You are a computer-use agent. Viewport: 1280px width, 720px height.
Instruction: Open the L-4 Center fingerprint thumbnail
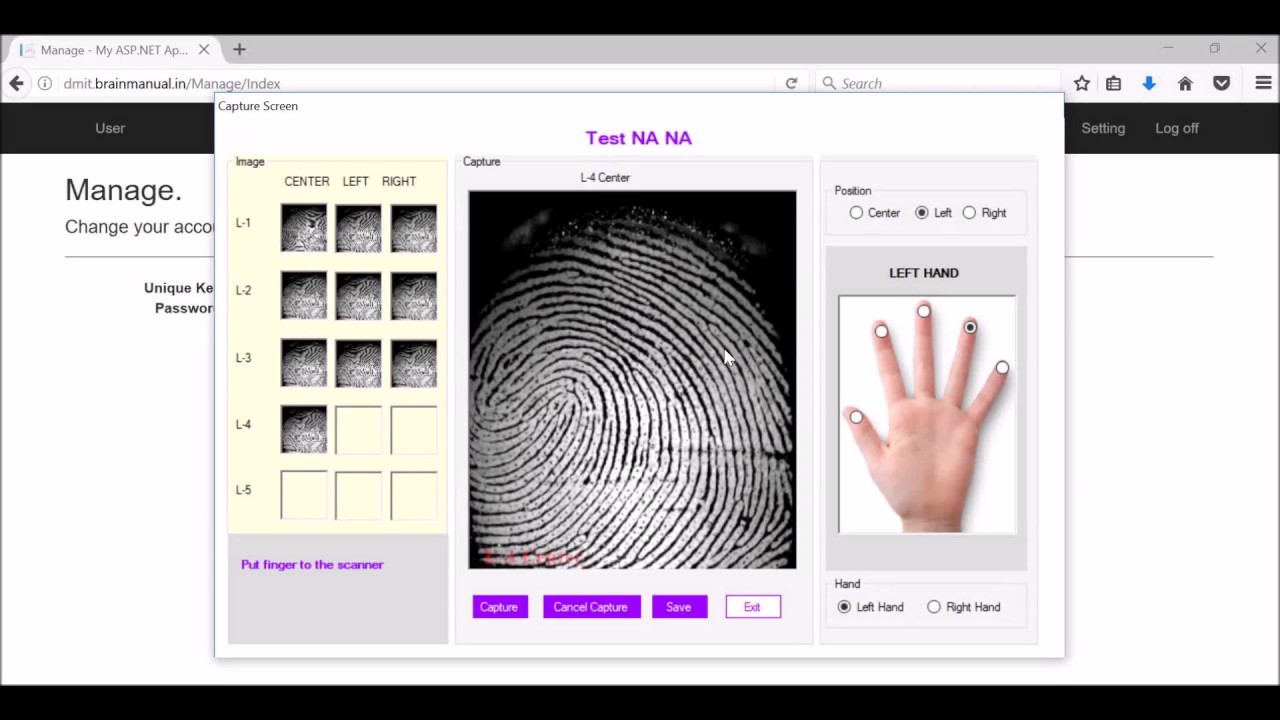point(304,429)
